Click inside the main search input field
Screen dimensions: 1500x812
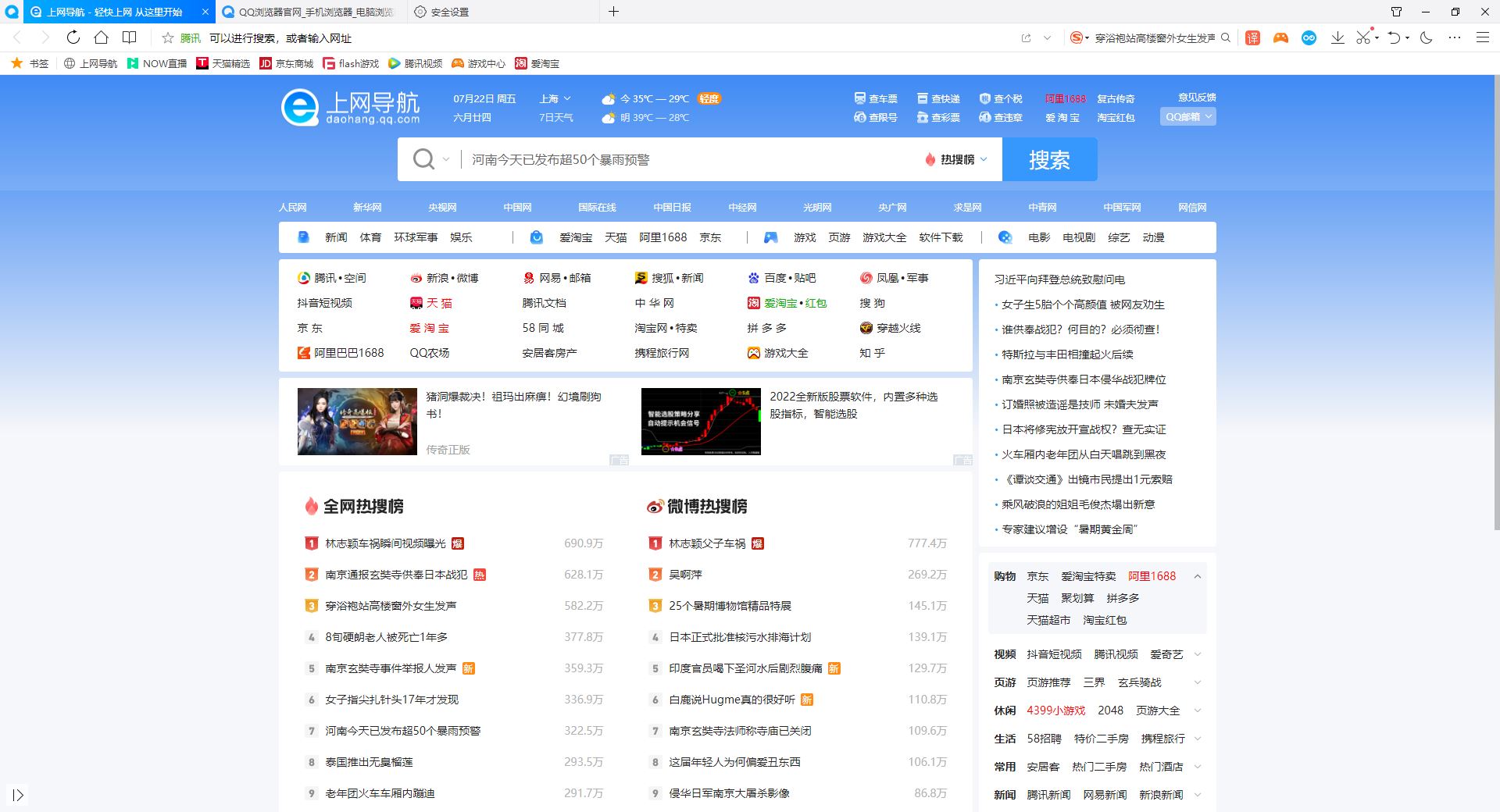point(687,159)
